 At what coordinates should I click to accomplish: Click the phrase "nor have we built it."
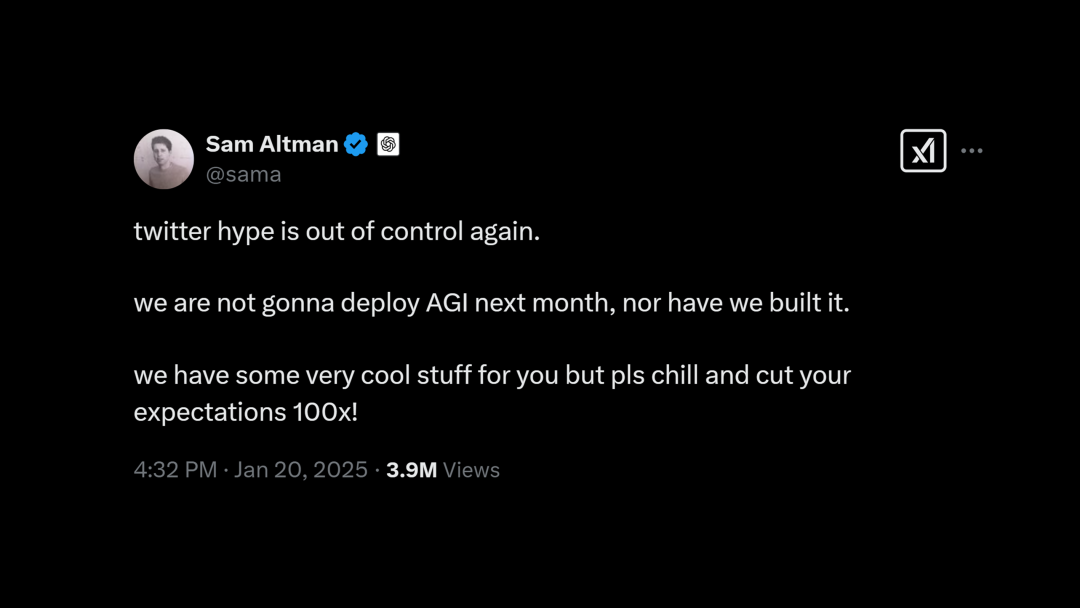[x=736, y=303]
